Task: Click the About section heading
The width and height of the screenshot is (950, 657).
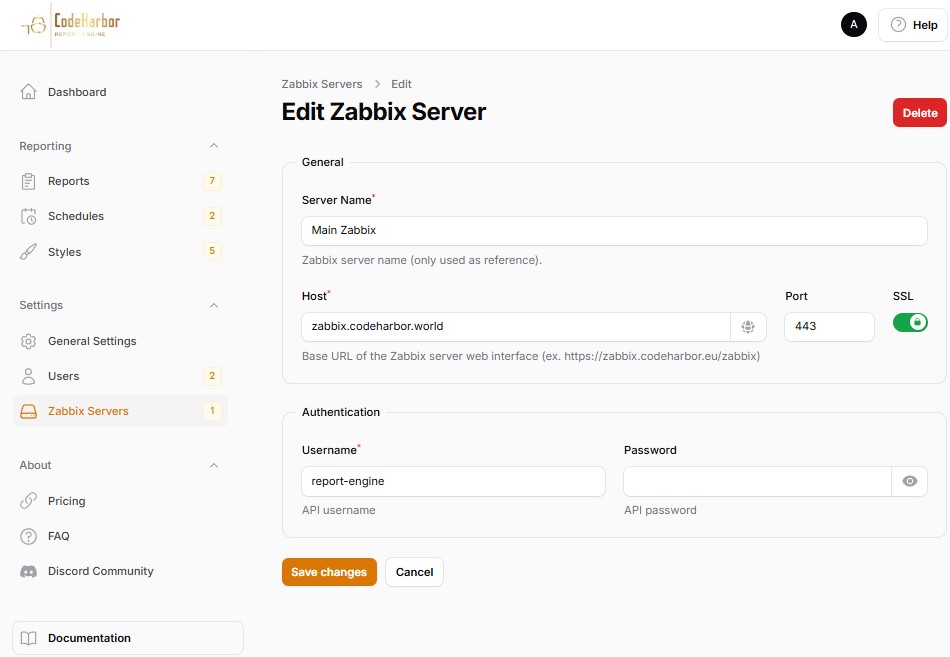Action: [35, 465]
